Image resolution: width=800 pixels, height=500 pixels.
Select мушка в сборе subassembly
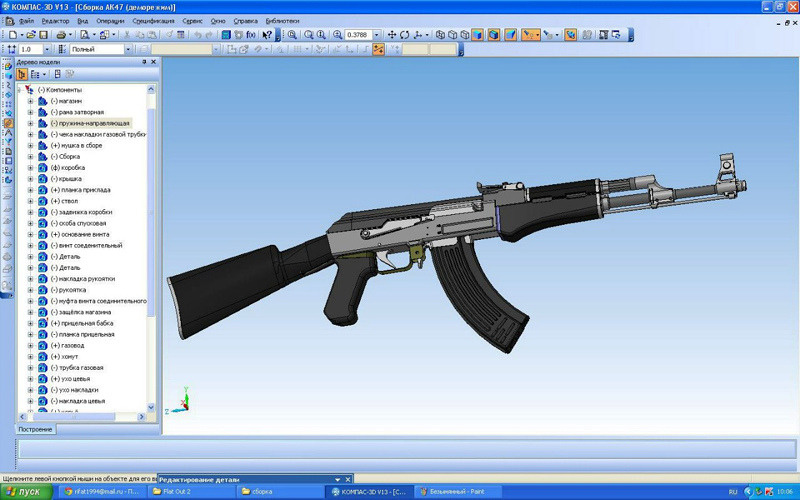tap(77, 145)
